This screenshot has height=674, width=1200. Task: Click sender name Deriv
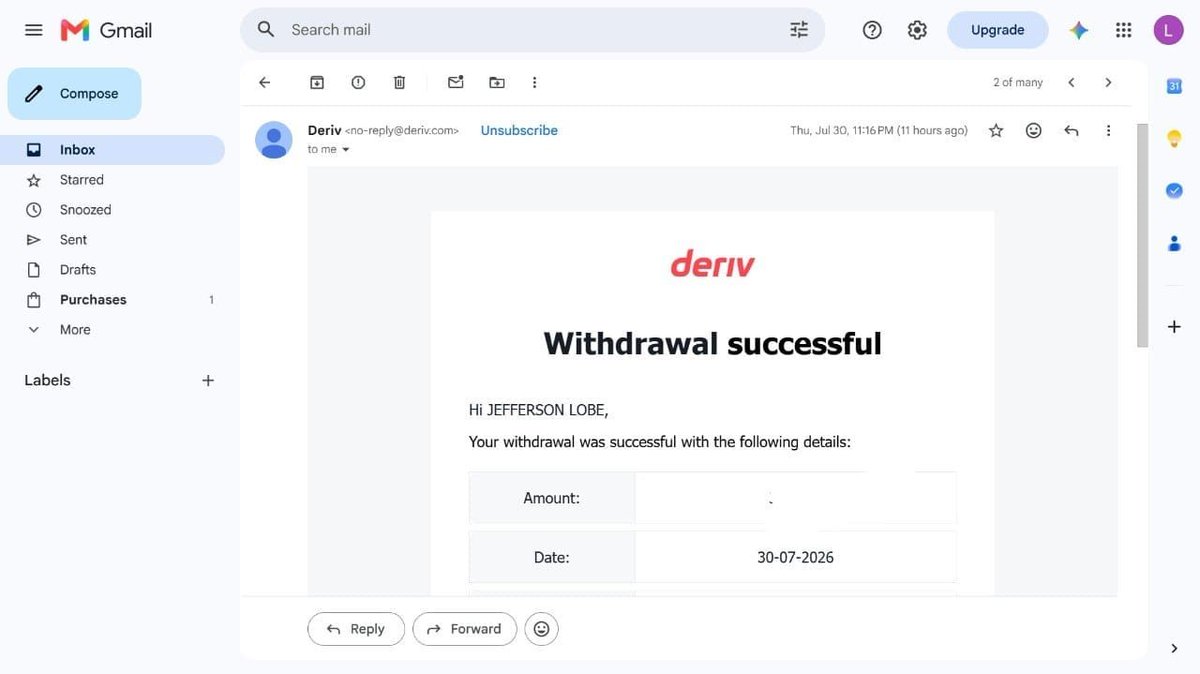324,130
